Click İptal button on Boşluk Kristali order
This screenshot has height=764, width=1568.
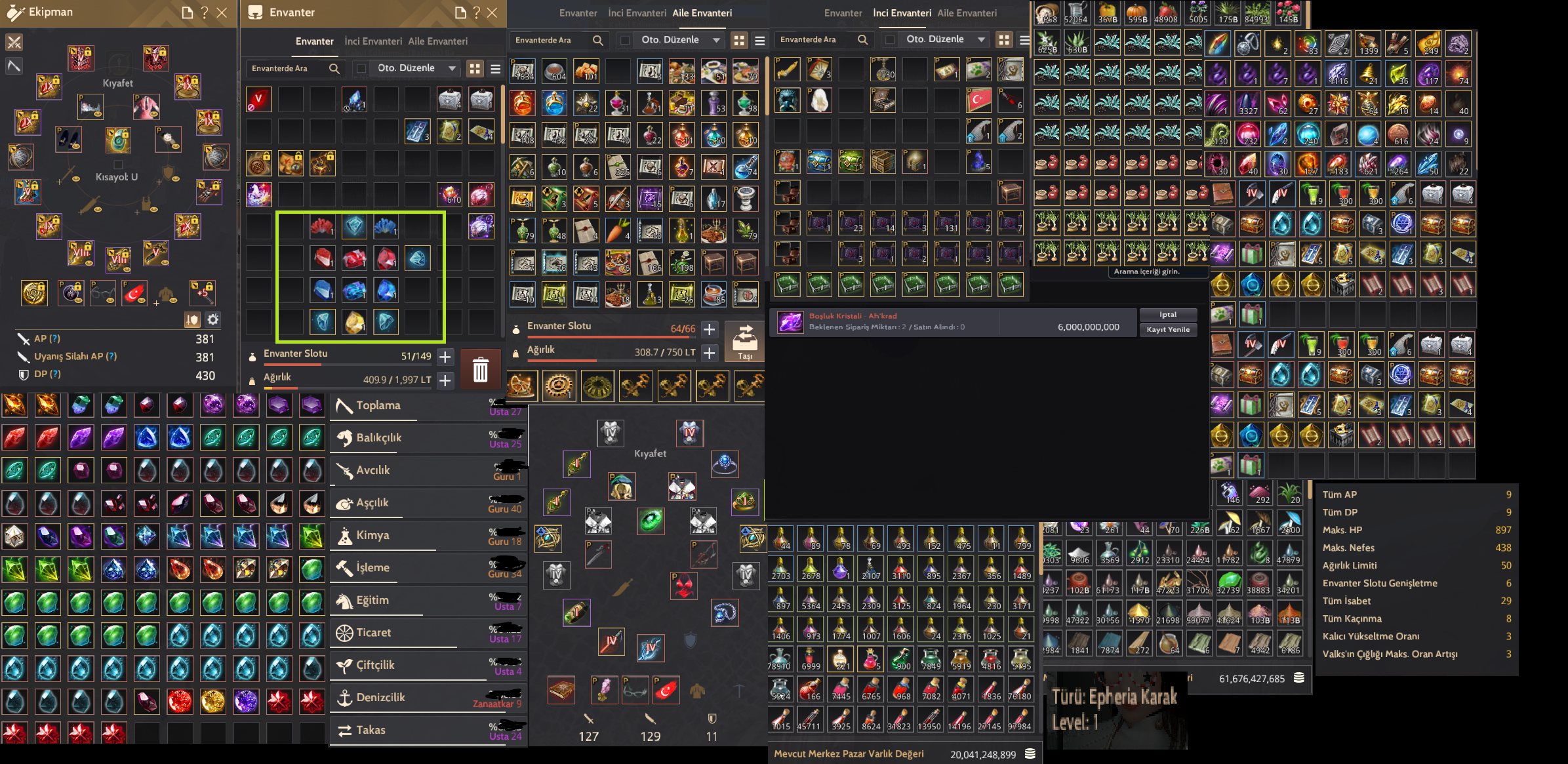tap(1168, 315)
